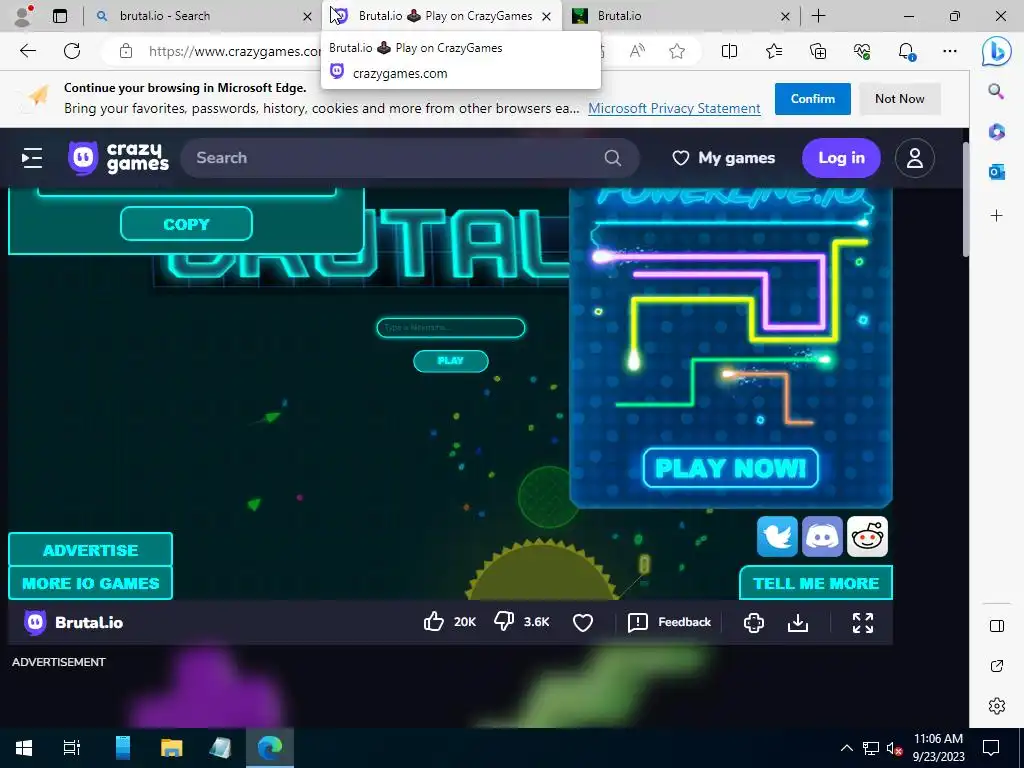Click the Log in button
Screen dimensions: 1024x768
(841, 158)
